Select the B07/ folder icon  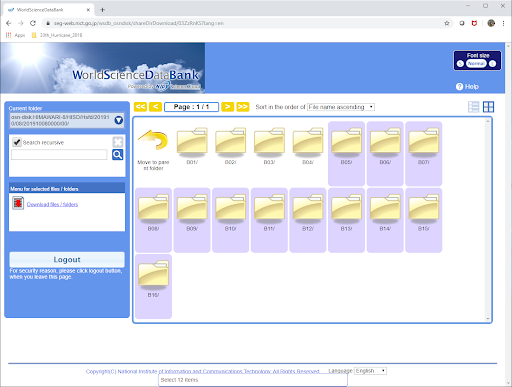pos(424,142)
